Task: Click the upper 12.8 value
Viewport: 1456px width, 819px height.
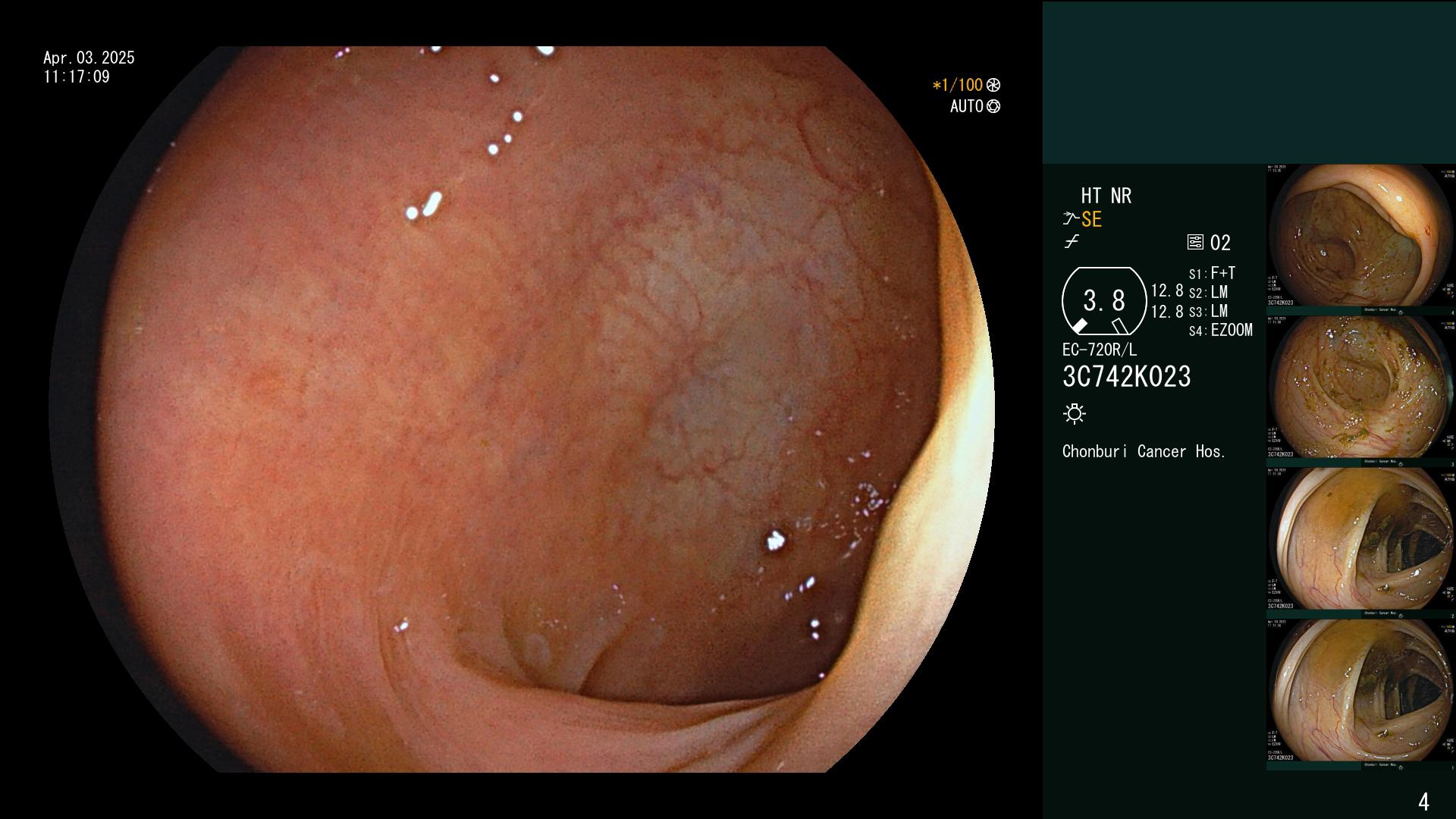Action: click(1167, 290)
